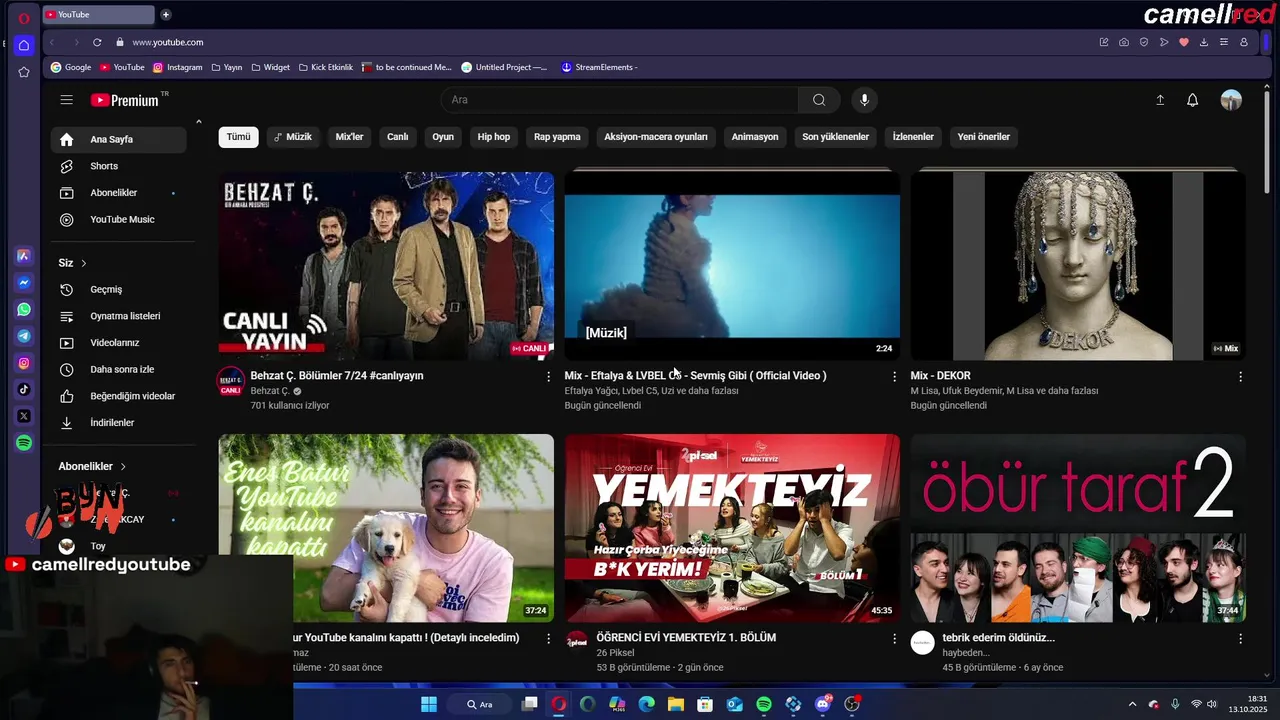Reload the page with the refresh icon
1280x720 pixels.
click(97, 42)
